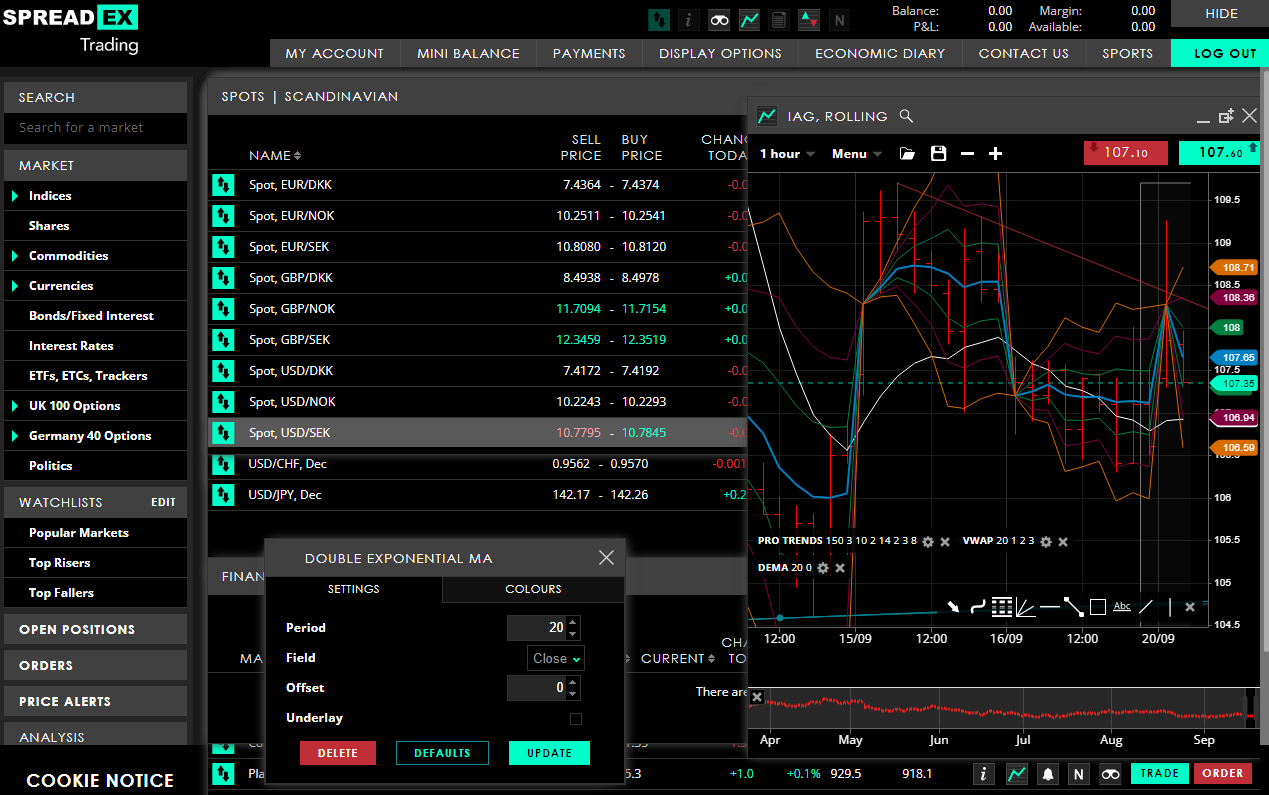
Task: Toggle the N news icon in top toolbar
Action: pos(839,20)
